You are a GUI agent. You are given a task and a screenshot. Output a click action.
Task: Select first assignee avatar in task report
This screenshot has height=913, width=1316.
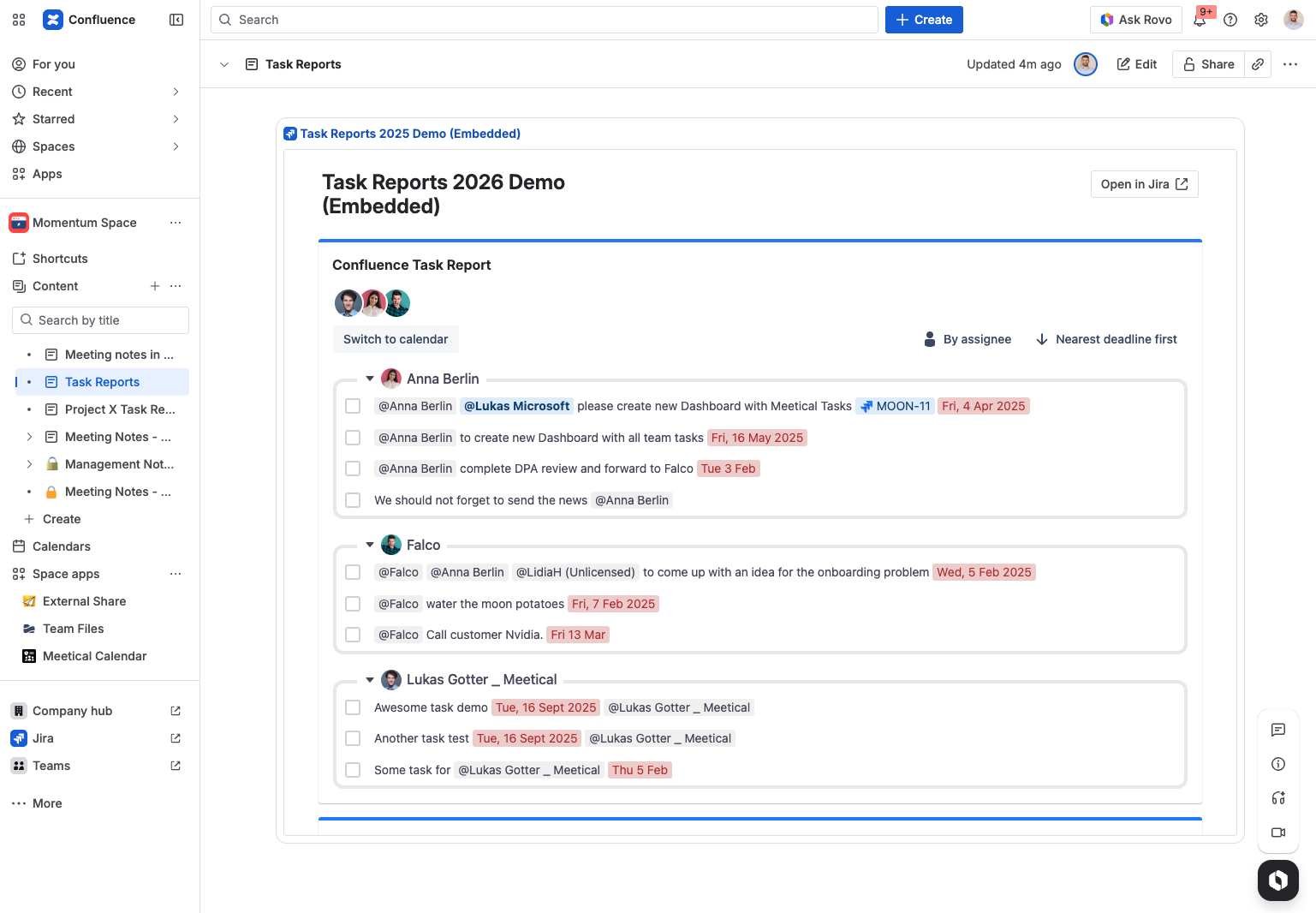pyautogui.click(x=347, y=303)
